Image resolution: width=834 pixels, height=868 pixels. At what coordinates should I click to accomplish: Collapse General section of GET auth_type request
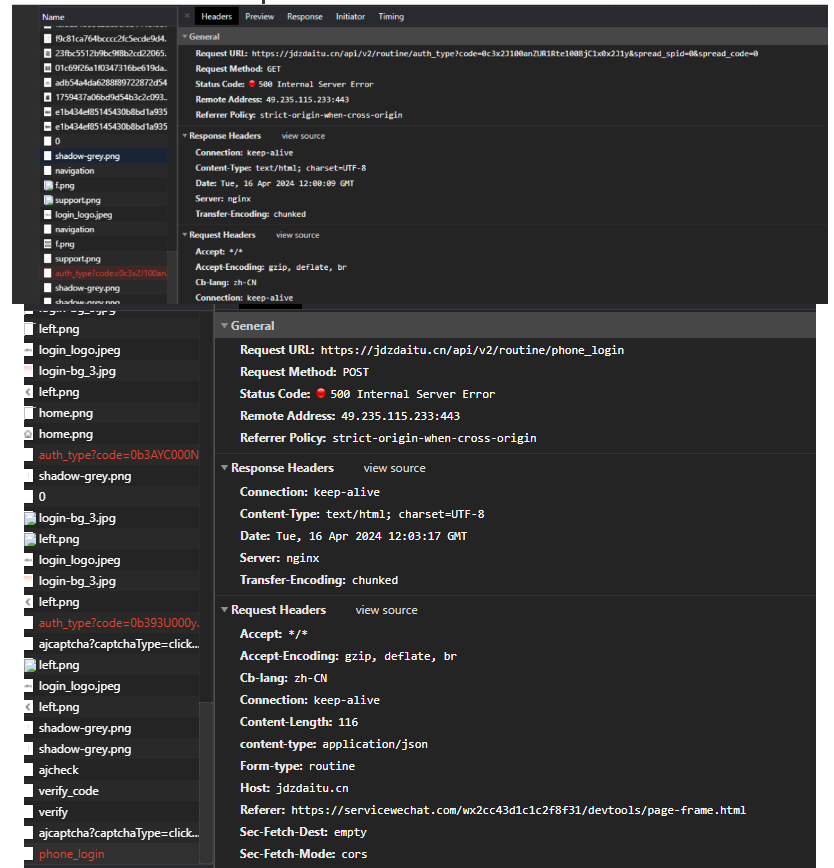click(184, 37)
